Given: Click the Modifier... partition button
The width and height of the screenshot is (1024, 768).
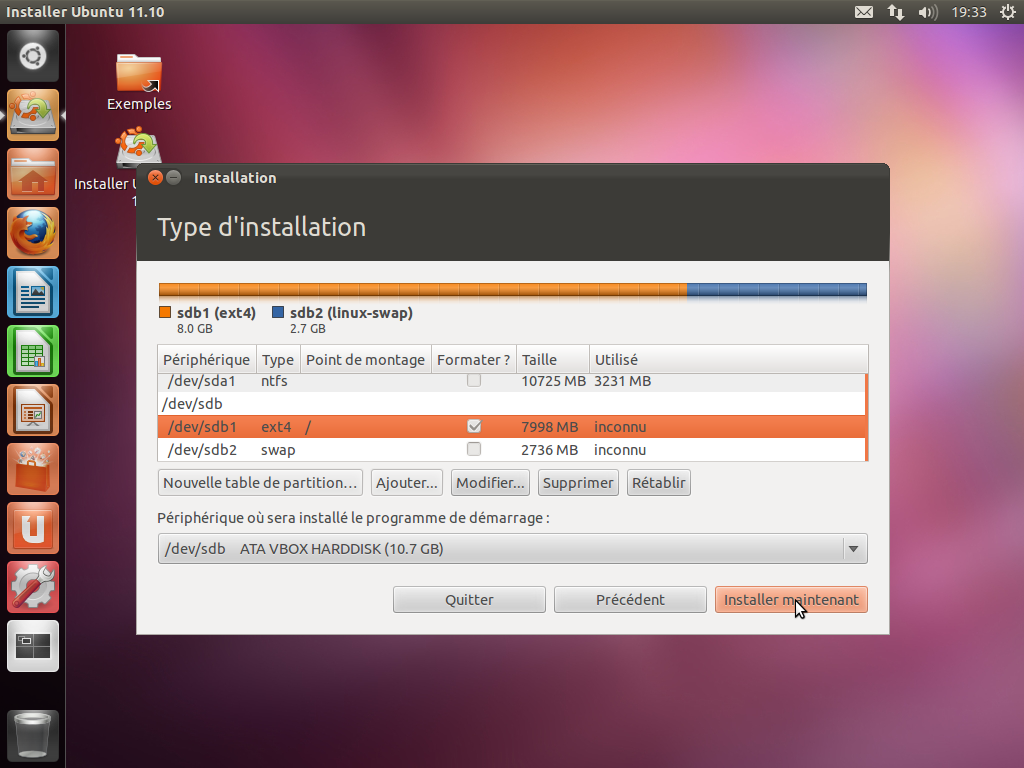Looking at the screenshot, I should (x=490, y=483).
